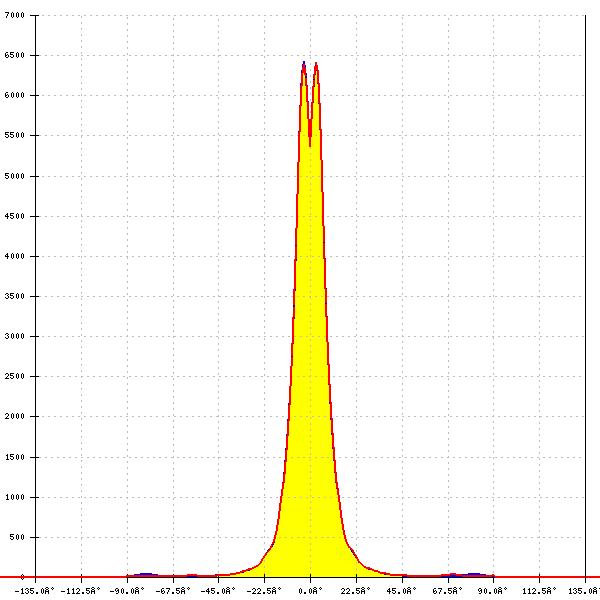Click the -22.5 x-axis label

[264, 591]
